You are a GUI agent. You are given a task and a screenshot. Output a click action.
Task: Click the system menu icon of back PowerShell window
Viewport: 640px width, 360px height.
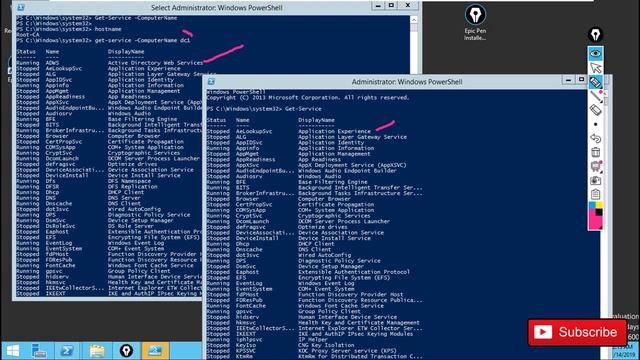click(x=21, y=7)
